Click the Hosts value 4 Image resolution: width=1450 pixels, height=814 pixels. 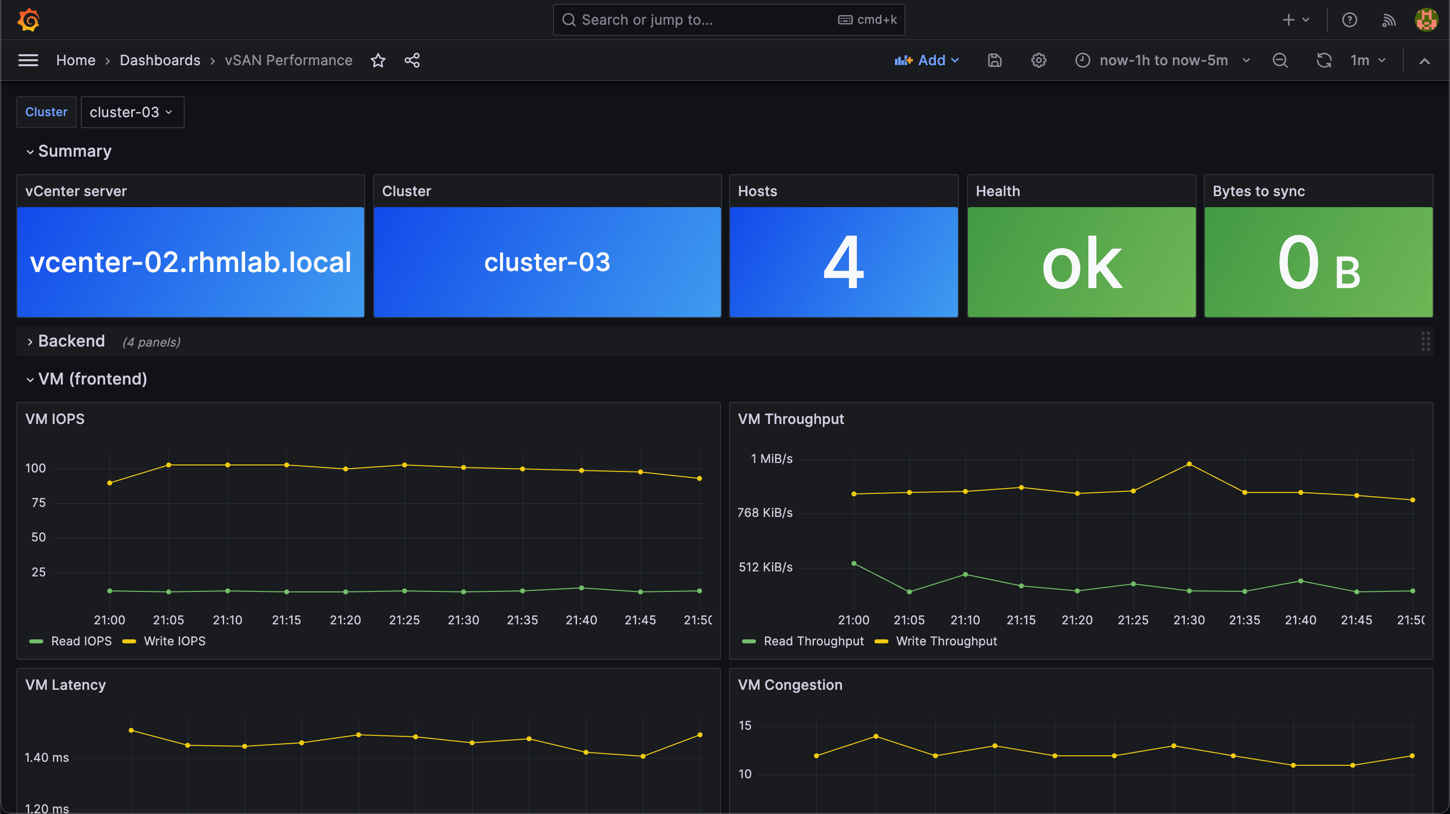844,264
